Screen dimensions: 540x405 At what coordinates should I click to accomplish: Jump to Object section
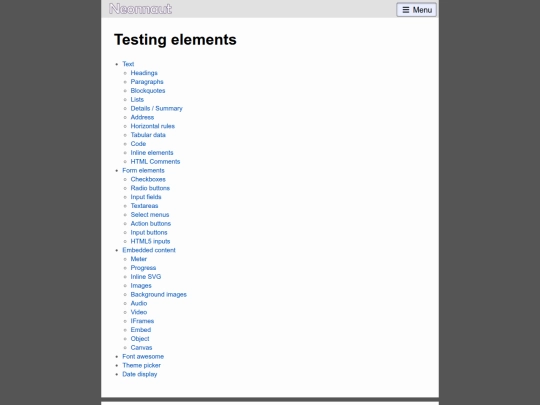pos(140,339)
